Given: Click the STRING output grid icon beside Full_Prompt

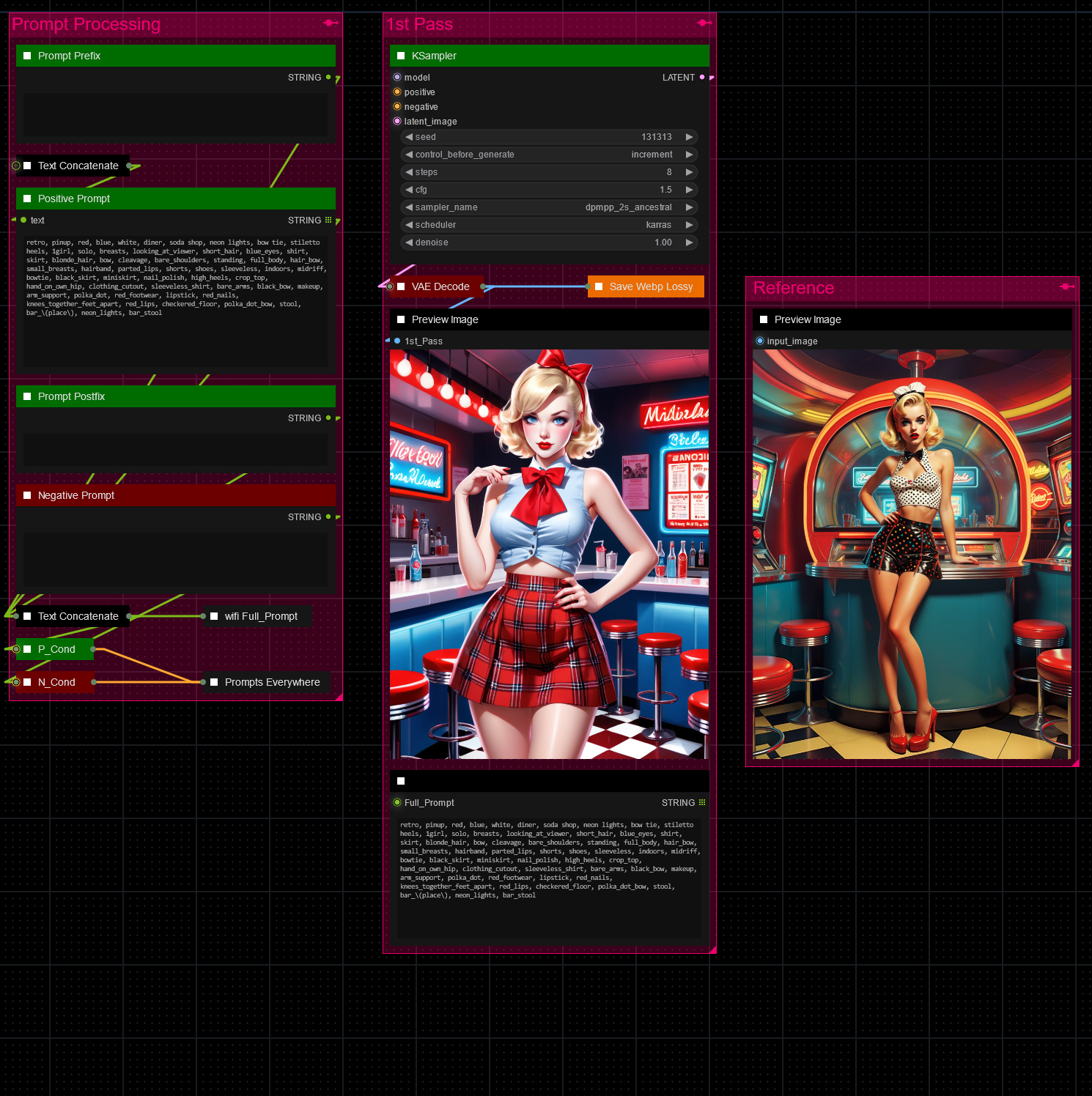Looking at the screenshot, I should click(x=702, y=802).
